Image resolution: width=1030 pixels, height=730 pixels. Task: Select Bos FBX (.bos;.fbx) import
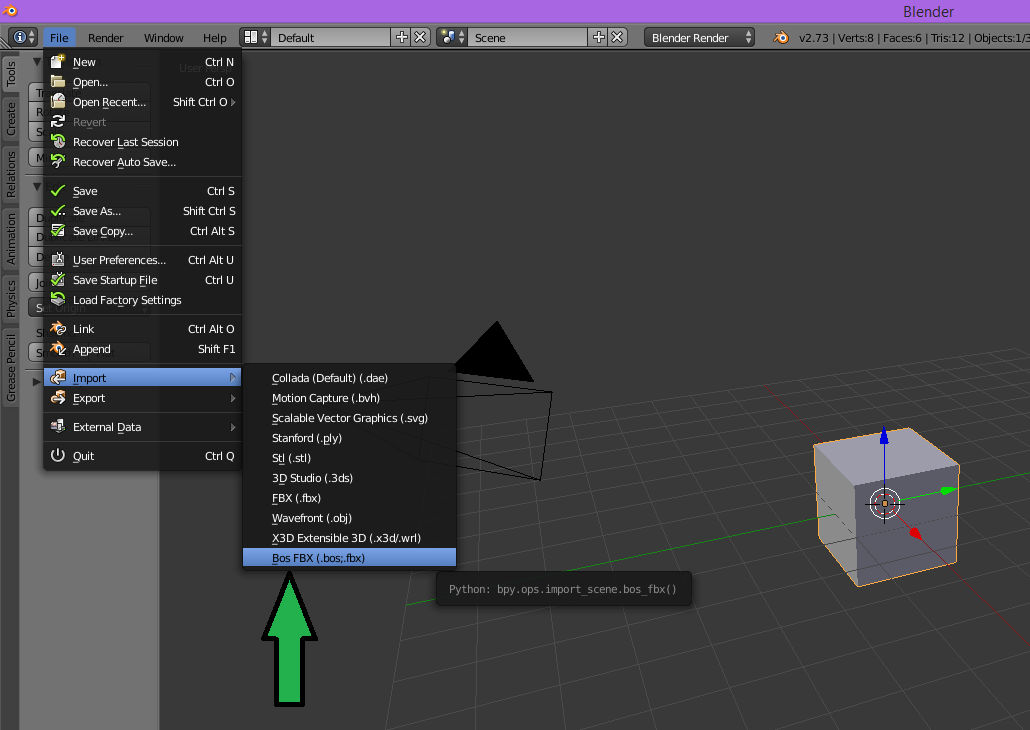coord(349,558)
